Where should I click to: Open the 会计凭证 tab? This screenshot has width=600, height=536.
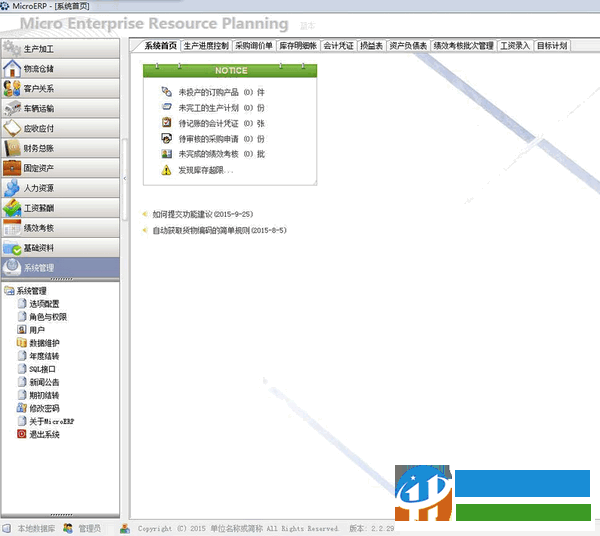point(338,46)
